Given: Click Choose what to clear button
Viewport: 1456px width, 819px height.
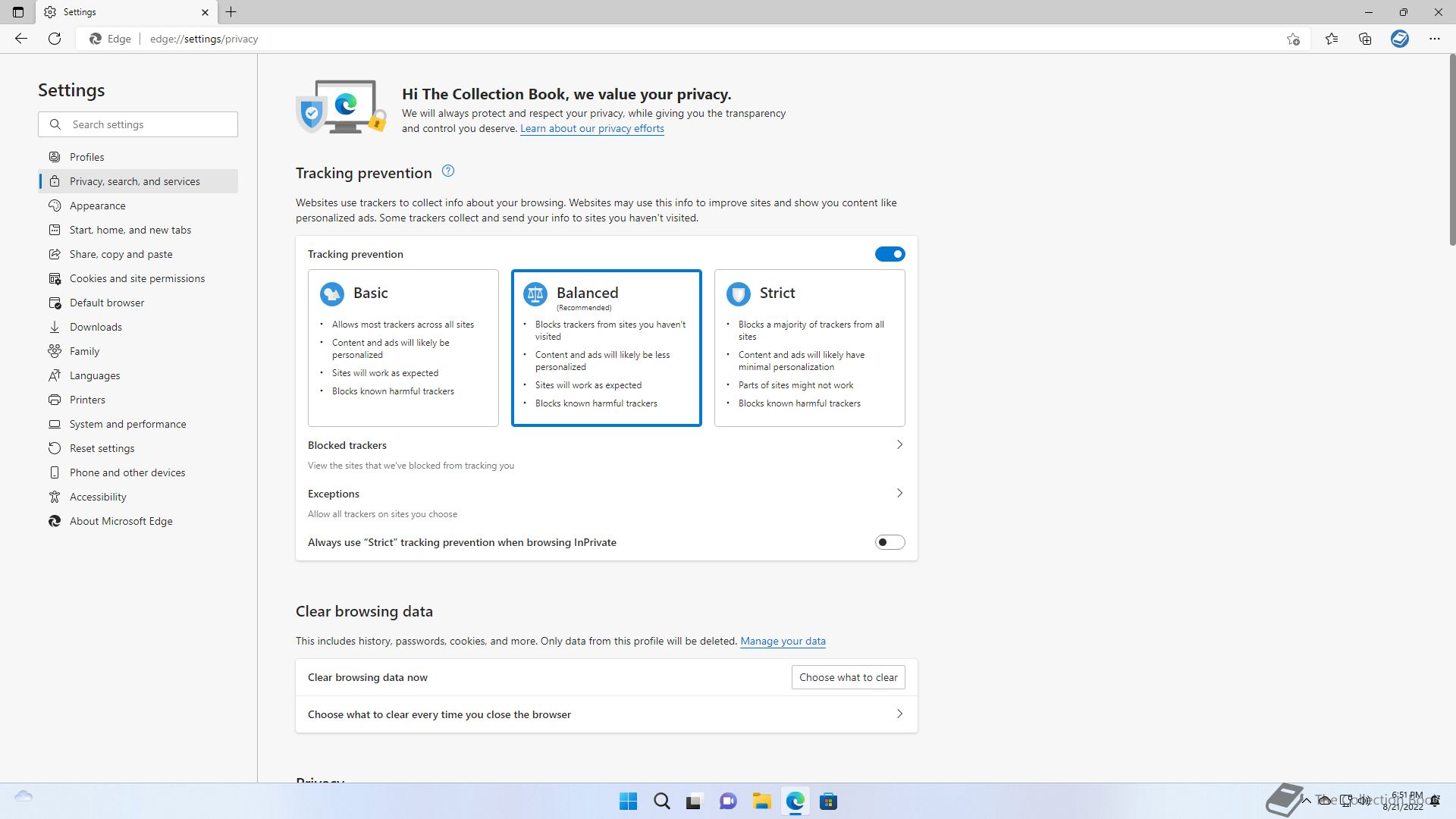Looking at the screenshot, I should pyautogui.click(x=849, y=677).
